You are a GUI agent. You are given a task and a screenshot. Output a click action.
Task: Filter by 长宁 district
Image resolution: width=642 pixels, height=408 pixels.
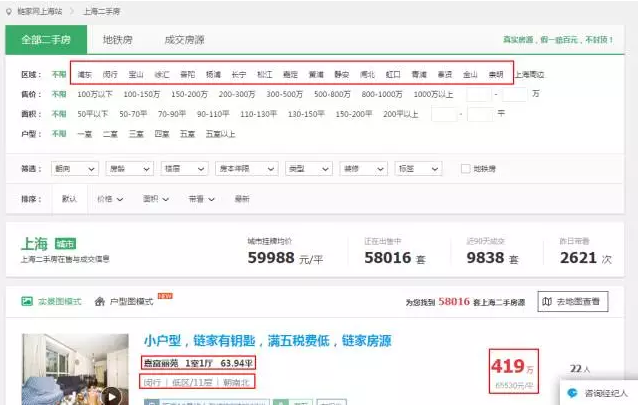point(239,75)
